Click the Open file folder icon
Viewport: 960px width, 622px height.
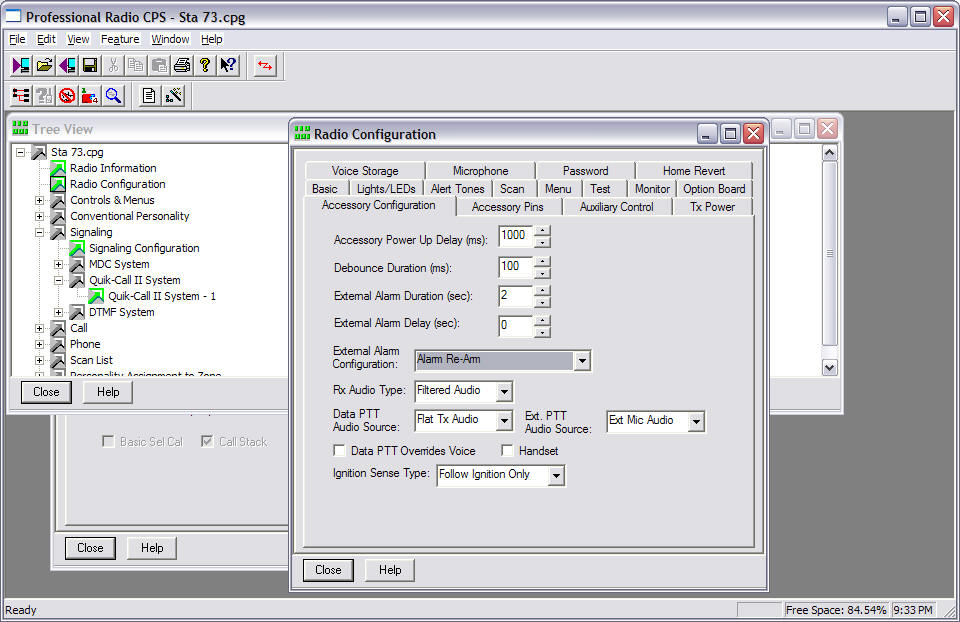(x=44, y=66)
